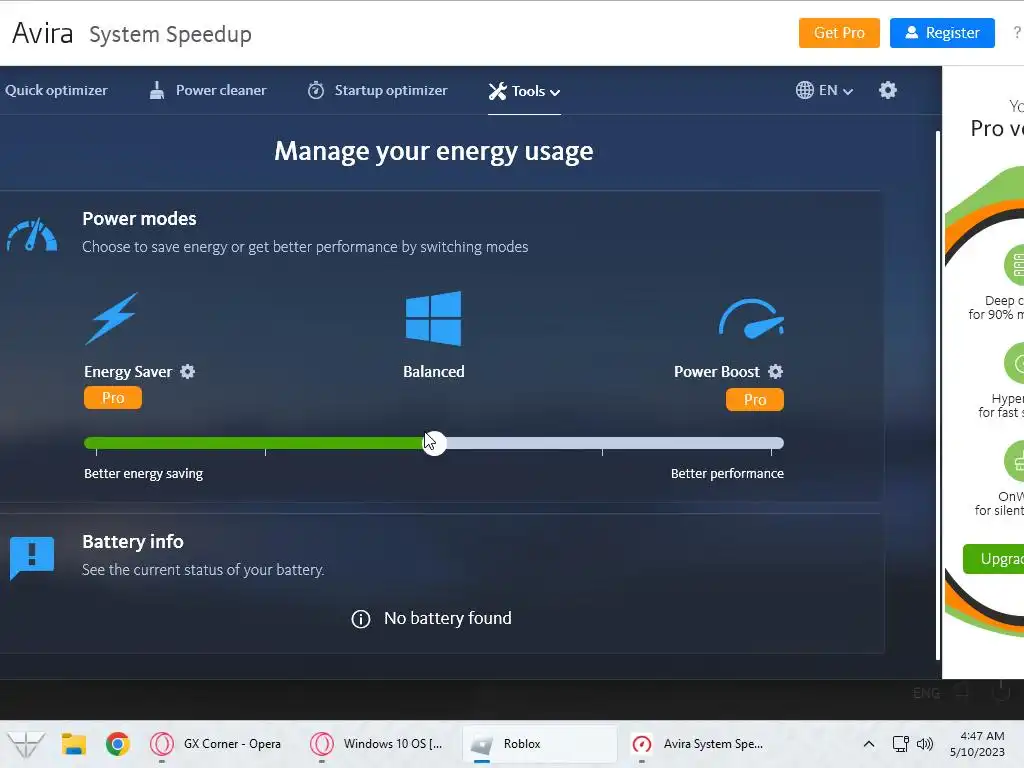Click the taskbar clock showing 4:47 AM
The width and height of the screenshot is (1024, 768).
pyautogui.click(x=977, y=744)
